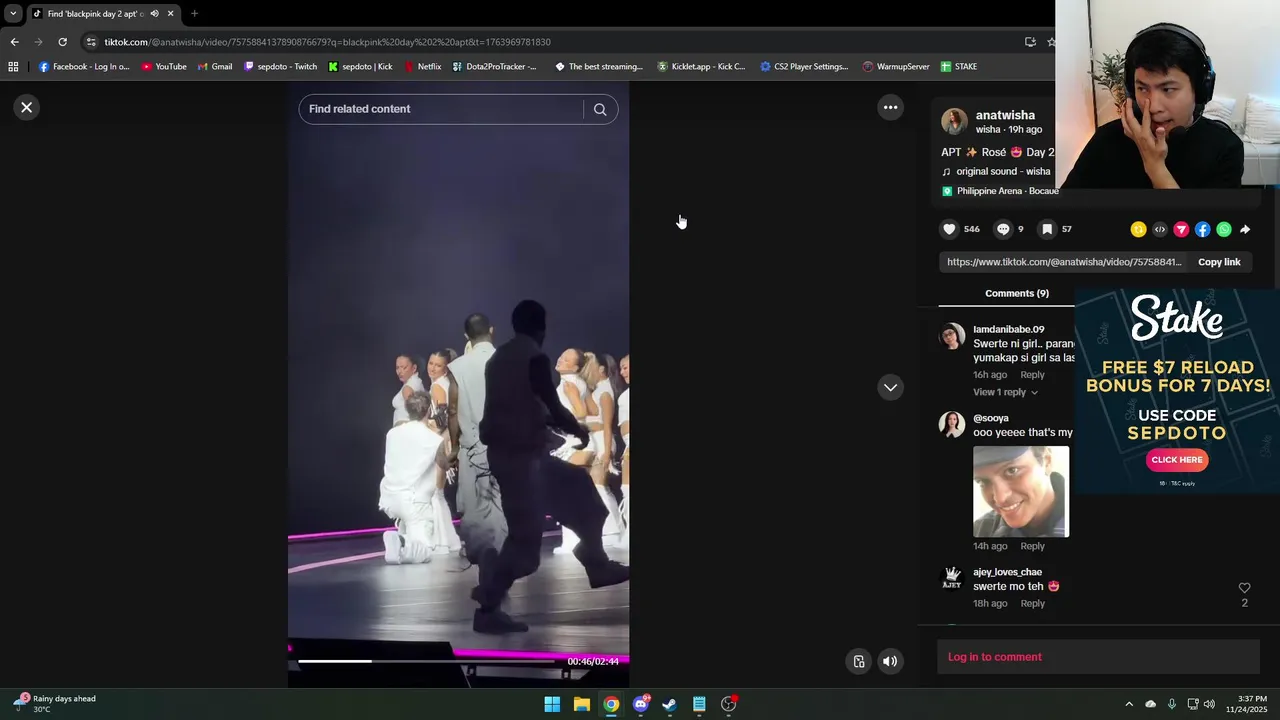Viewport: 1280px width, 720px height.
Task: Open Netflix bookmark
Action: click(422, 67)
